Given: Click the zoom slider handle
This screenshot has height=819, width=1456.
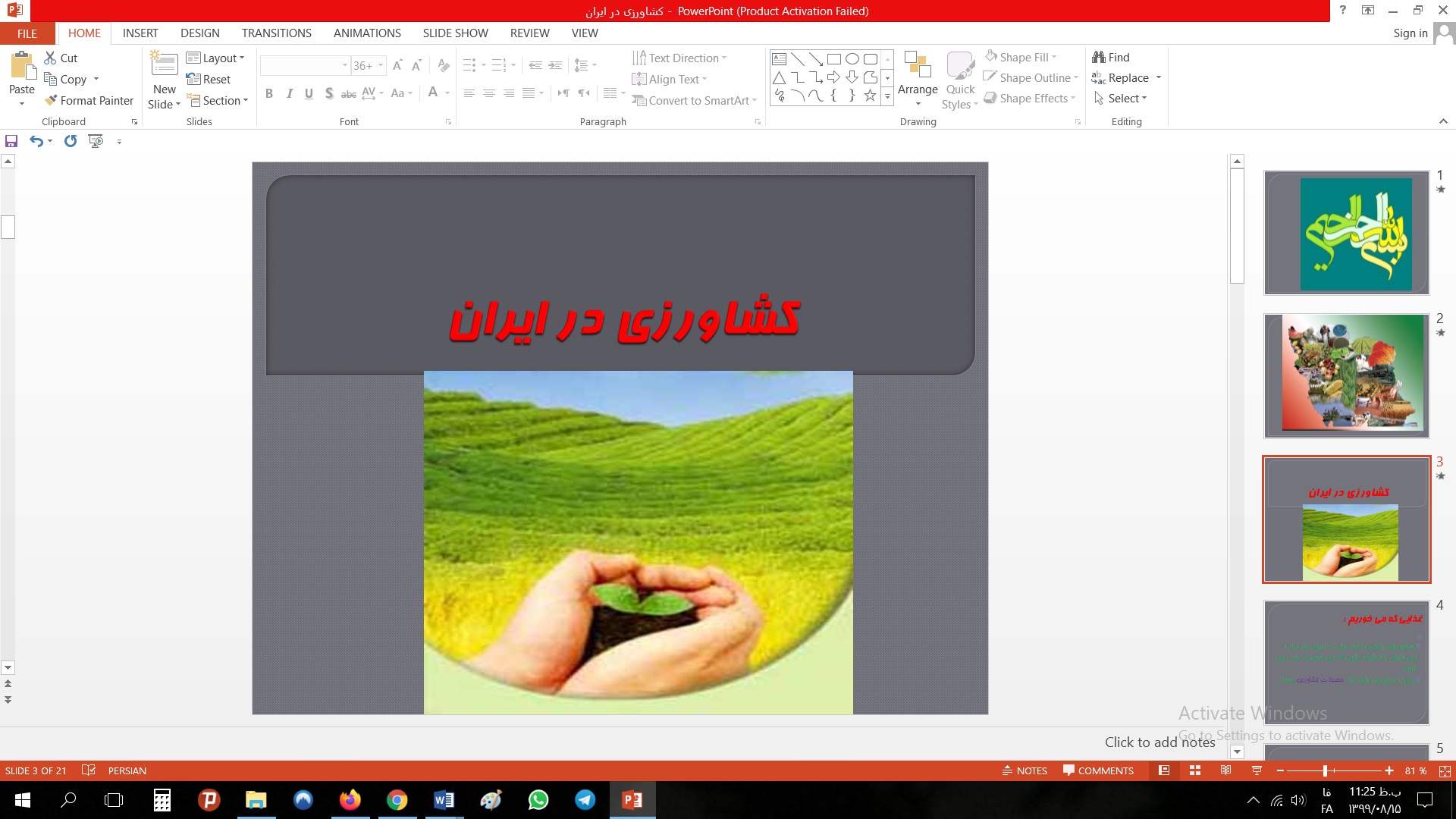Looking at the screenshot, I should click(1325, 770).
